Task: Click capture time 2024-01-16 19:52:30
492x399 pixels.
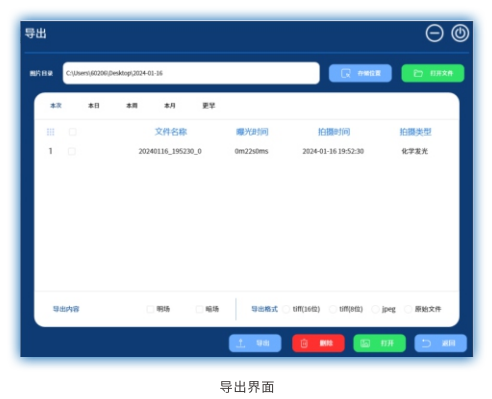Action: coord(333,151)
